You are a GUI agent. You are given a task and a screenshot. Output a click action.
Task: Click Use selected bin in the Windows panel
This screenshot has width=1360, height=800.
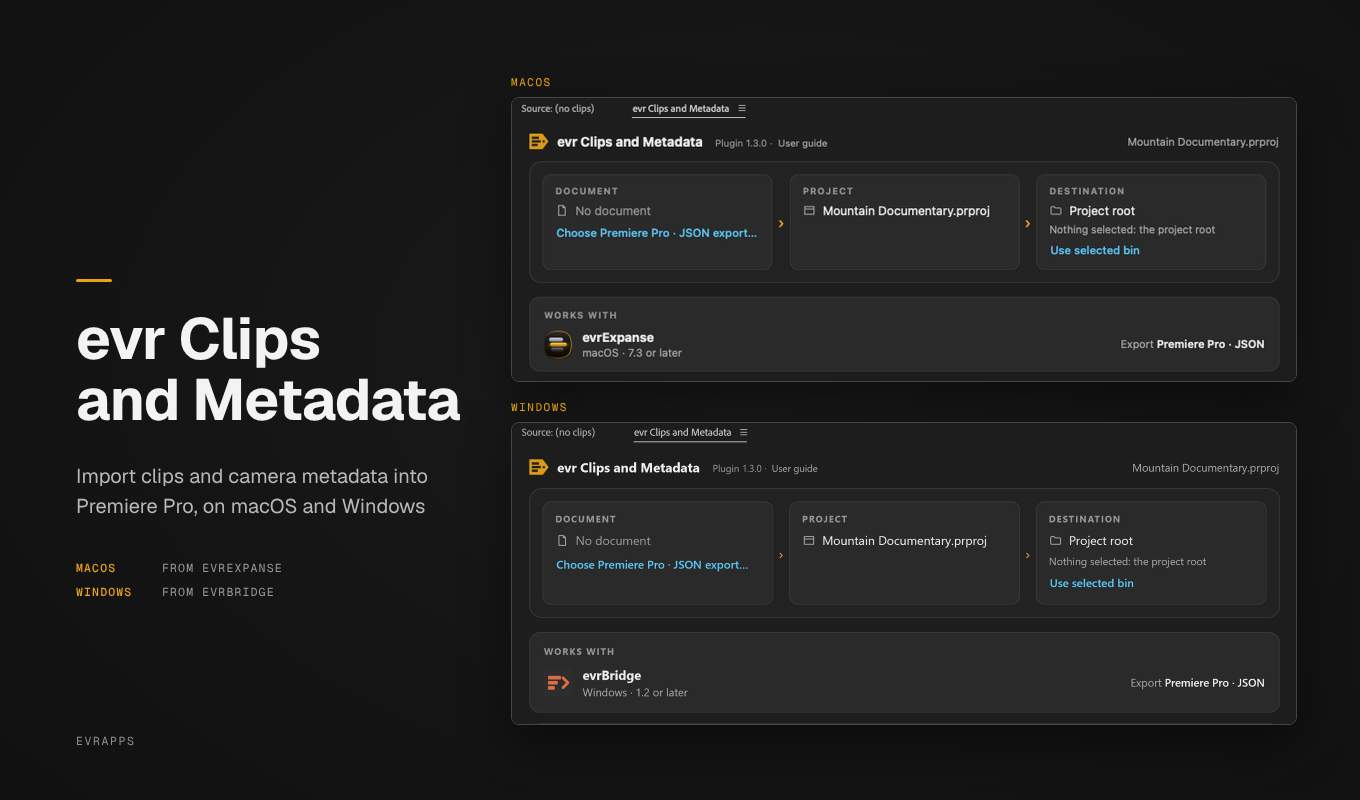tap(1092, 583)
